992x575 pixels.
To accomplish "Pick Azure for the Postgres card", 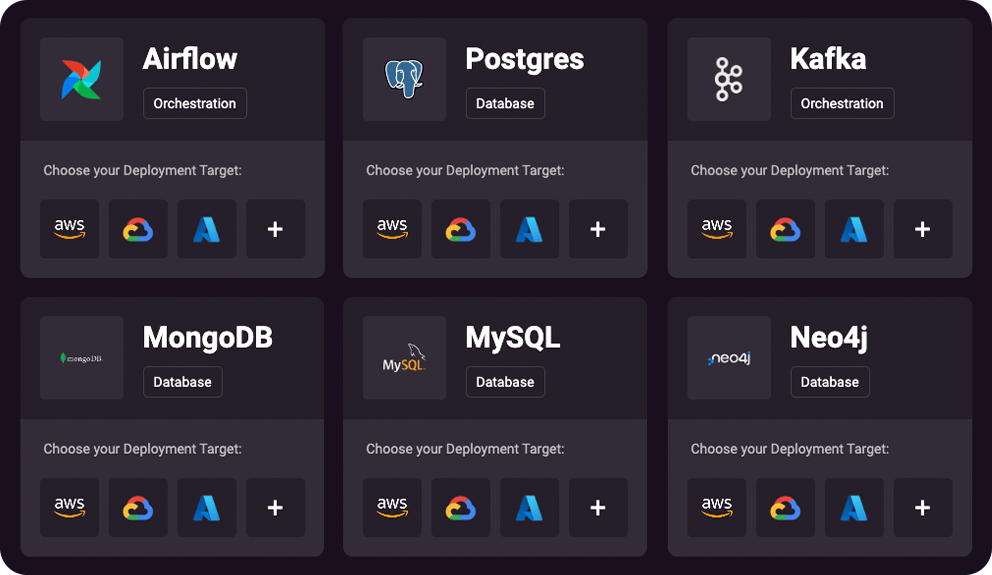I will point(530,229).
